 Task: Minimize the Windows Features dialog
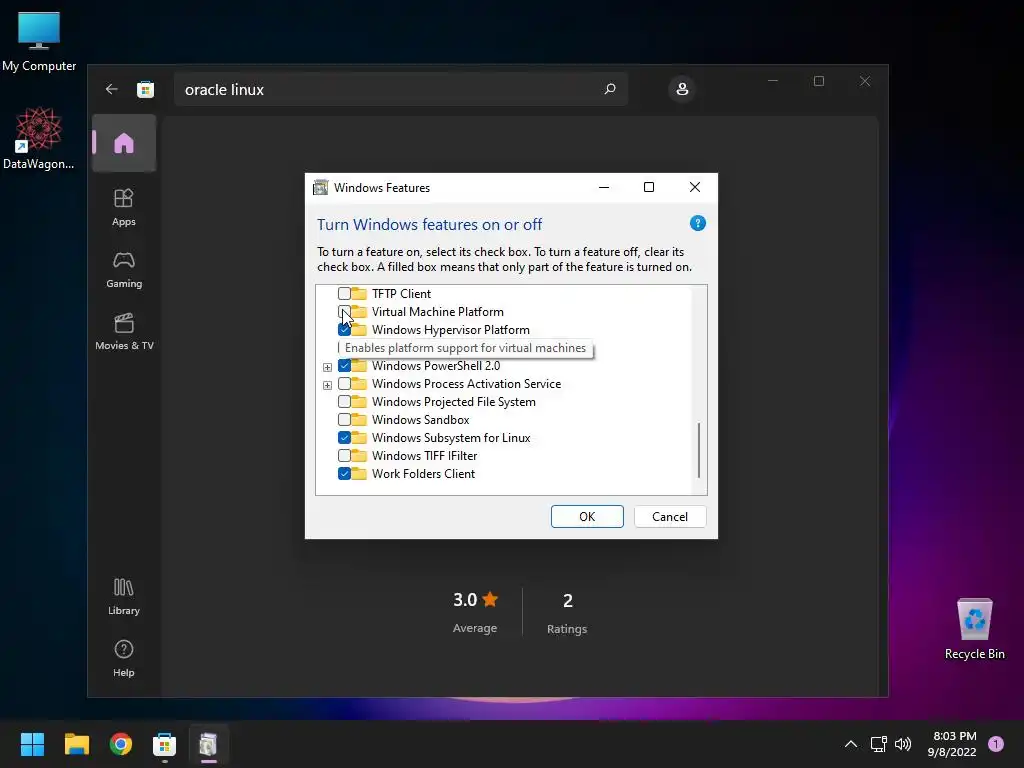click(603, 187)
